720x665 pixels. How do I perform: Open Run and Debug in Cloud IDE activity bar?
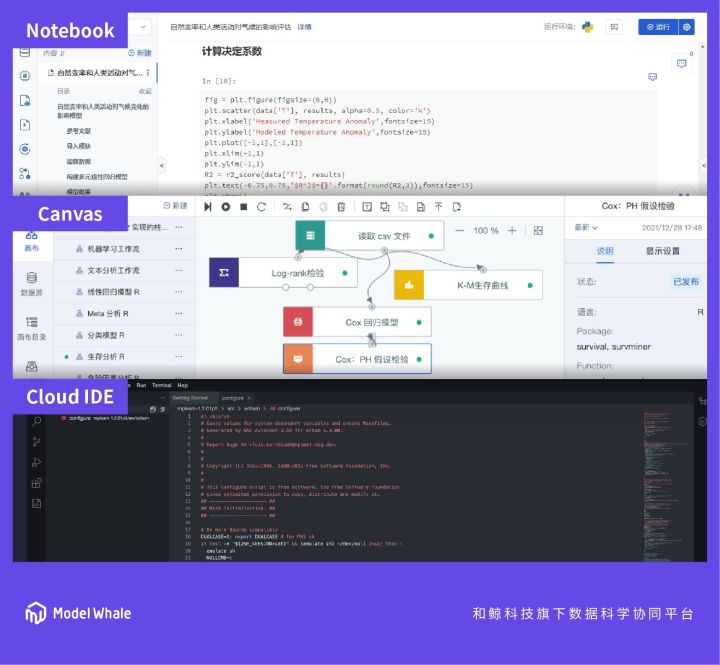click(x=37, y=462)
